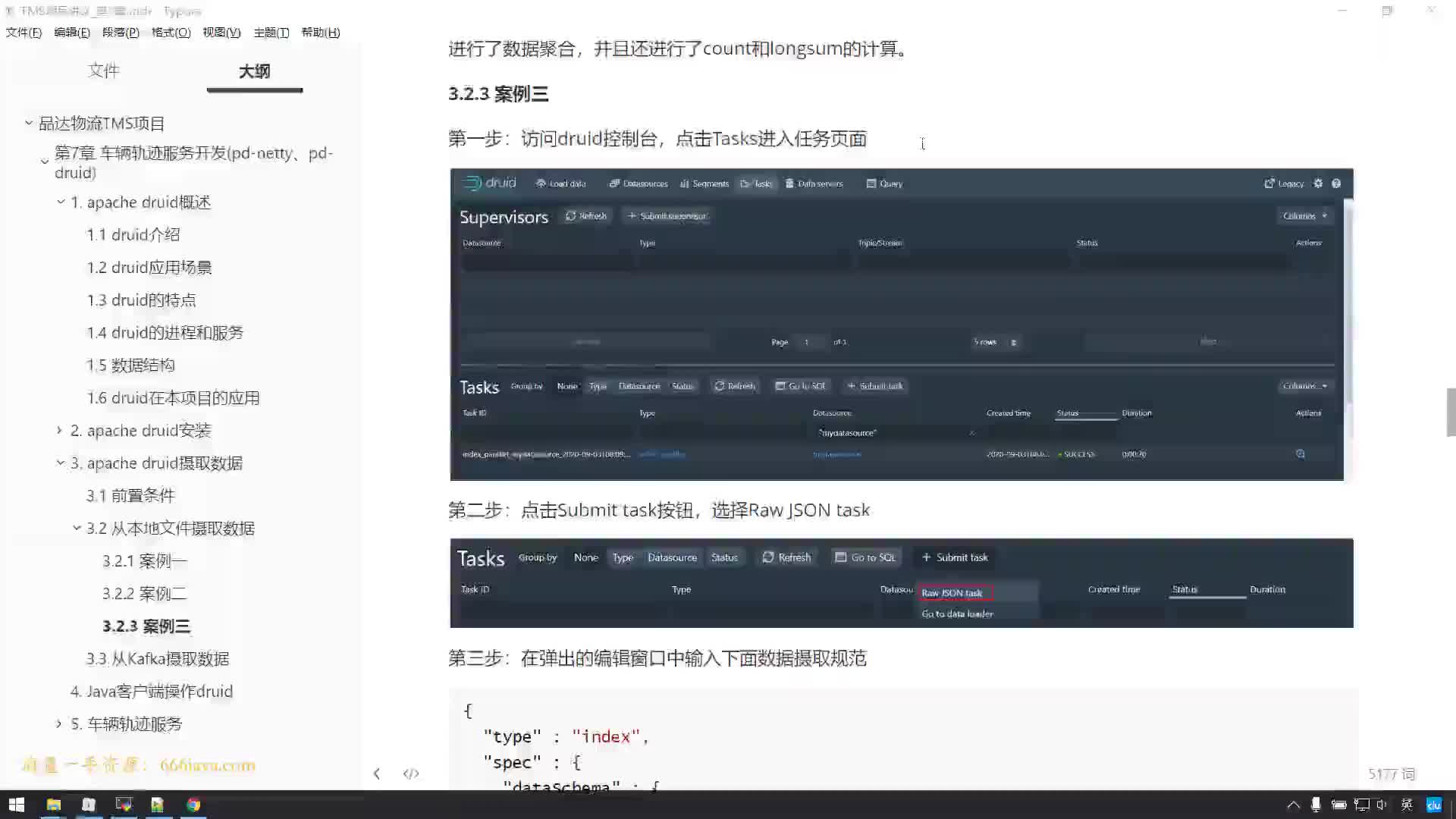
Task: Click the battery tray icon
Action: click(1338, 805)
